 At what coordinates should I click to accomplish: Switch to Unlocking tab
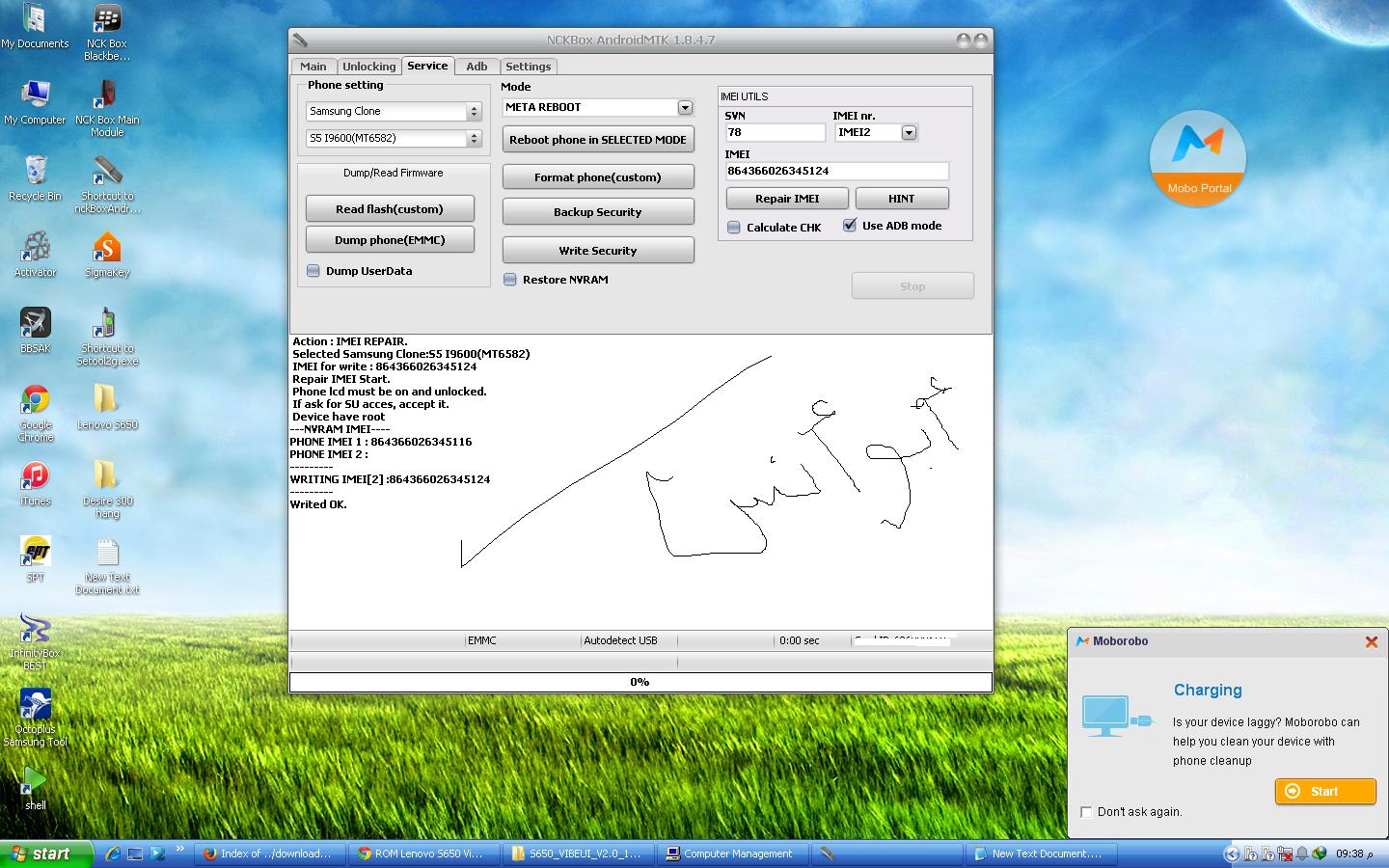point(368,67)
